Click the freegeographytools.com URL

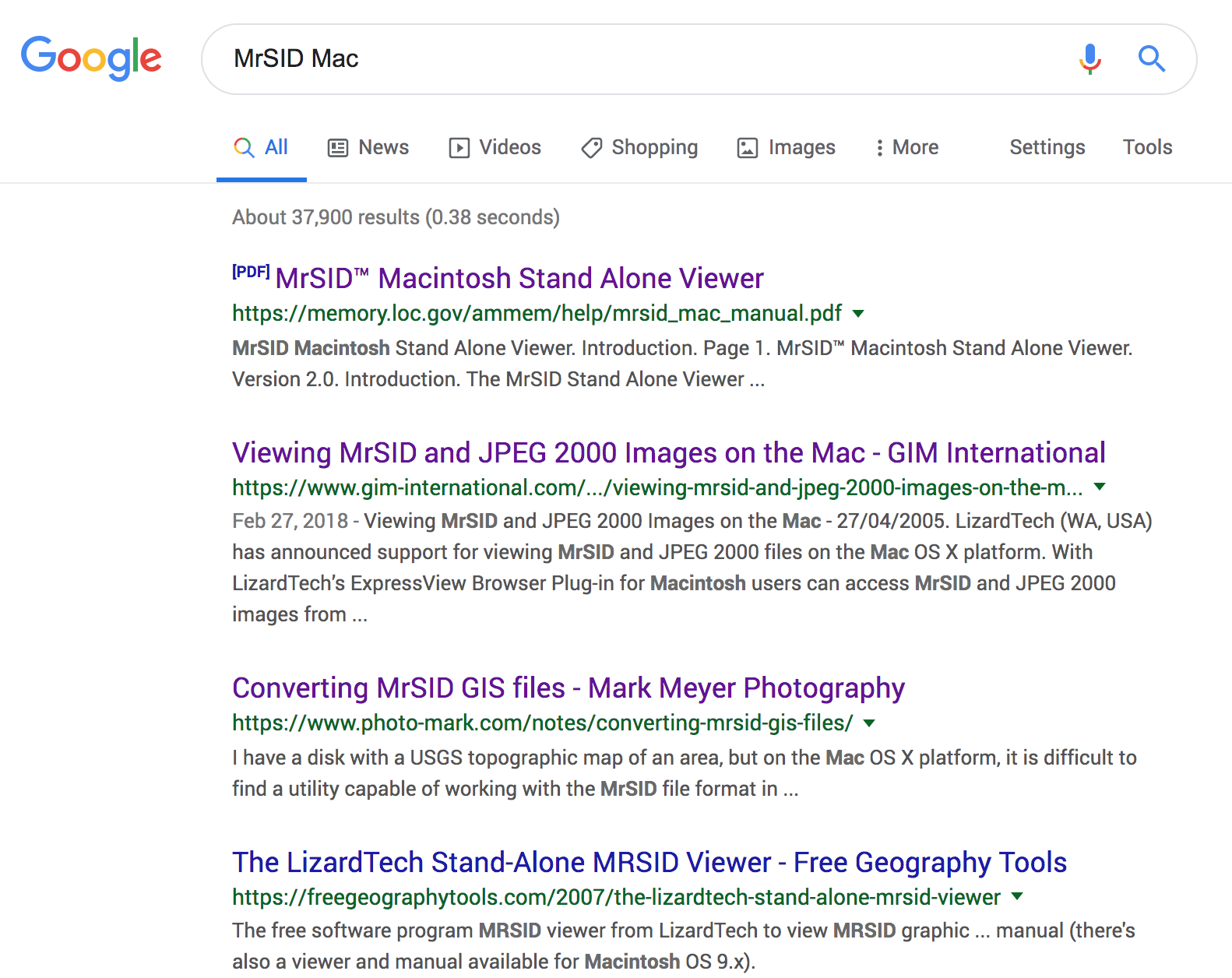coord(617,898)
